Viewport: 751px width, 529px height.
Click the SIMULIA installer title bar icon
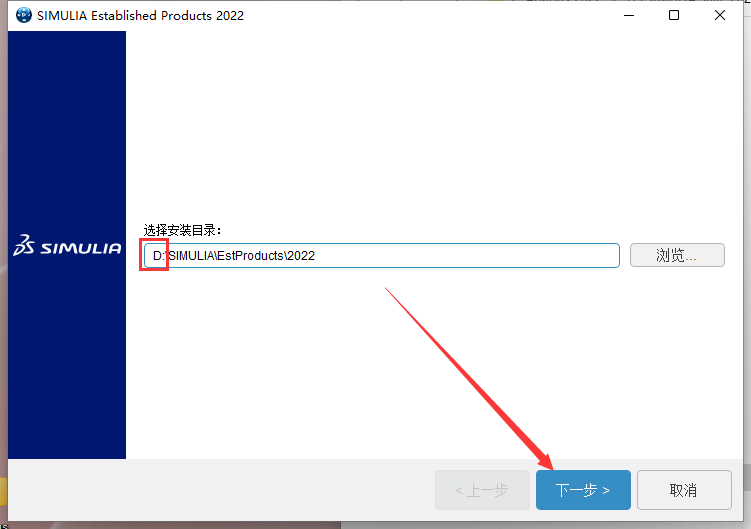(23, 15)
